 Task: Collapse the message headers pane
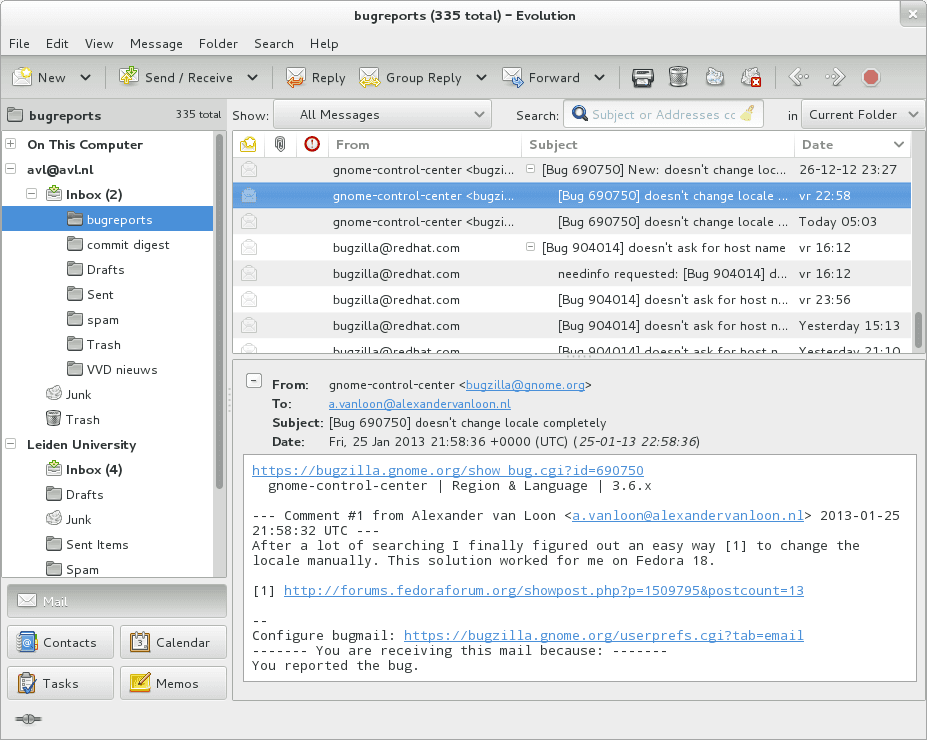coord(254,380)
